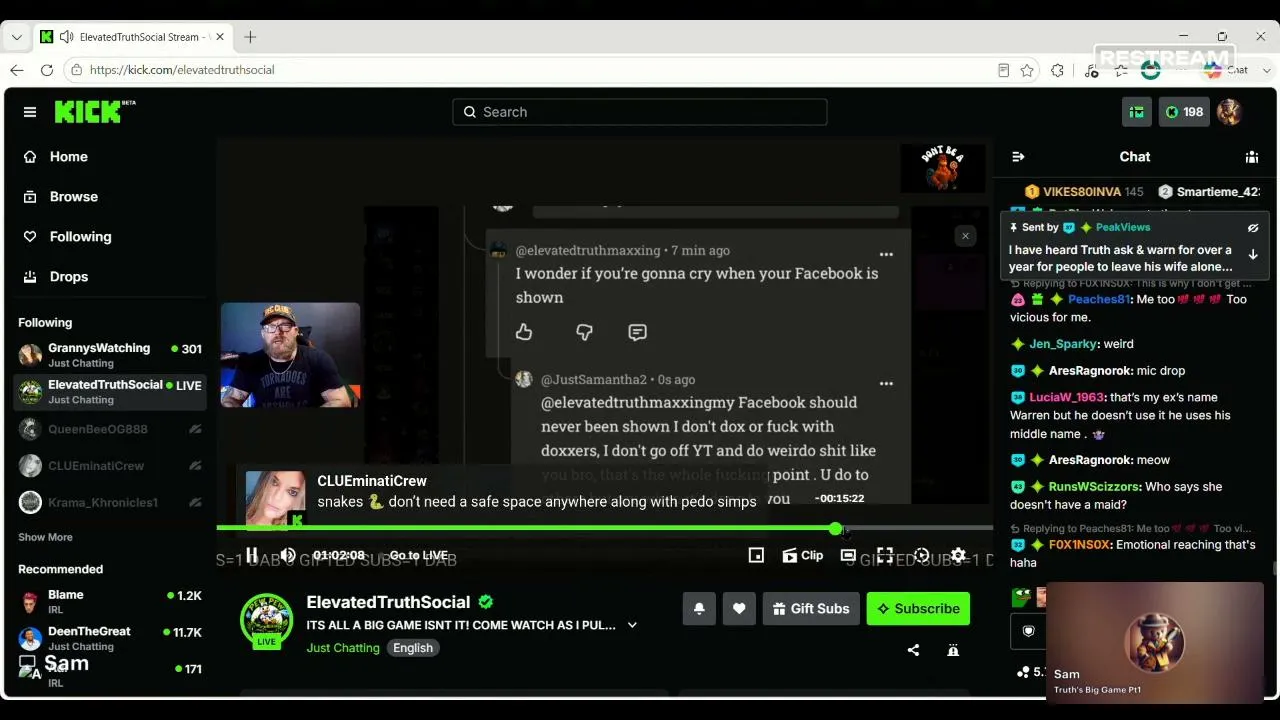Hide the pinned chat message
This screenshot has width=1280, height=720.
[x=1253, y=228]
